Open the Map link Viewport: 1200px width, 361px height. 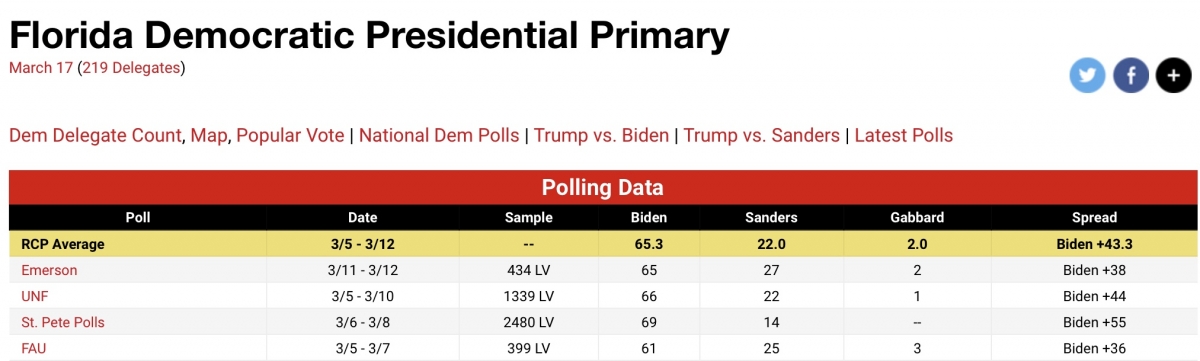[209, 135]
